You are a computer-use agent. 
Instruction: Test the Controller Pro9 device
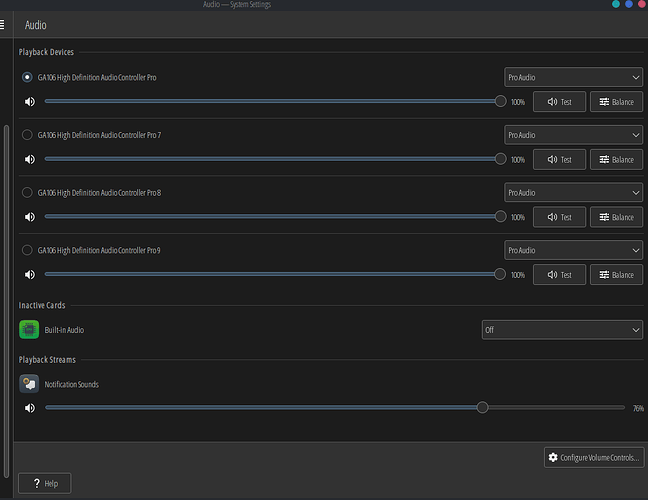[x=559, y=274]
